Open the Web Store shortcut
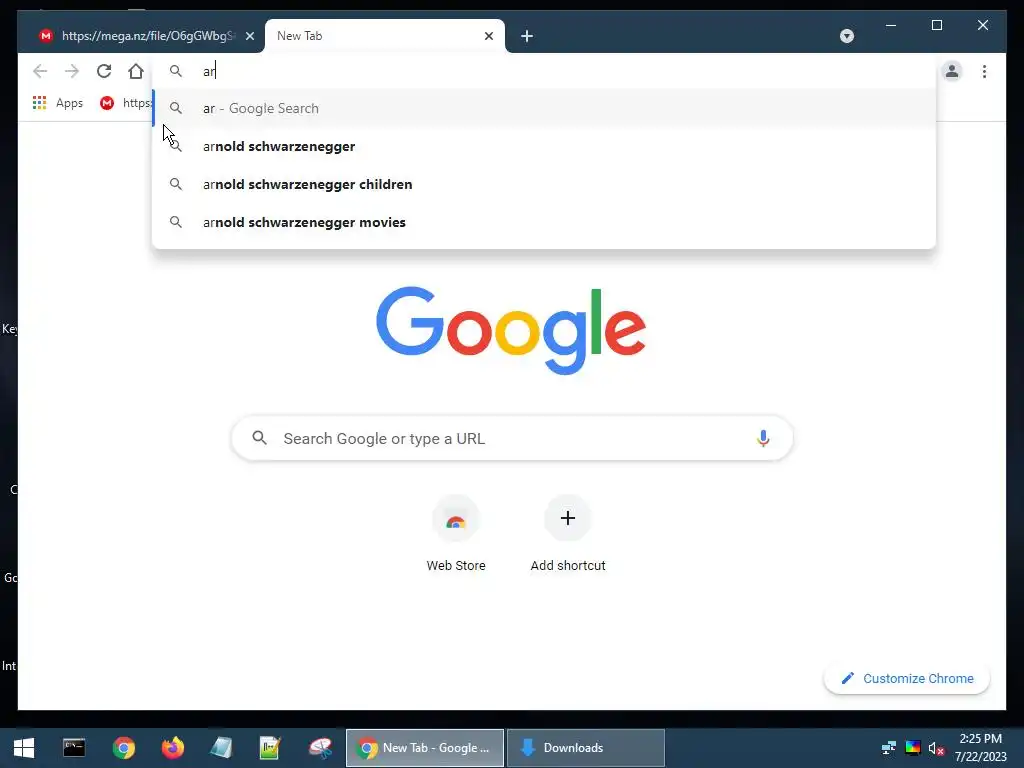This screenshot has width=1024, height=768. click(456, 535)
